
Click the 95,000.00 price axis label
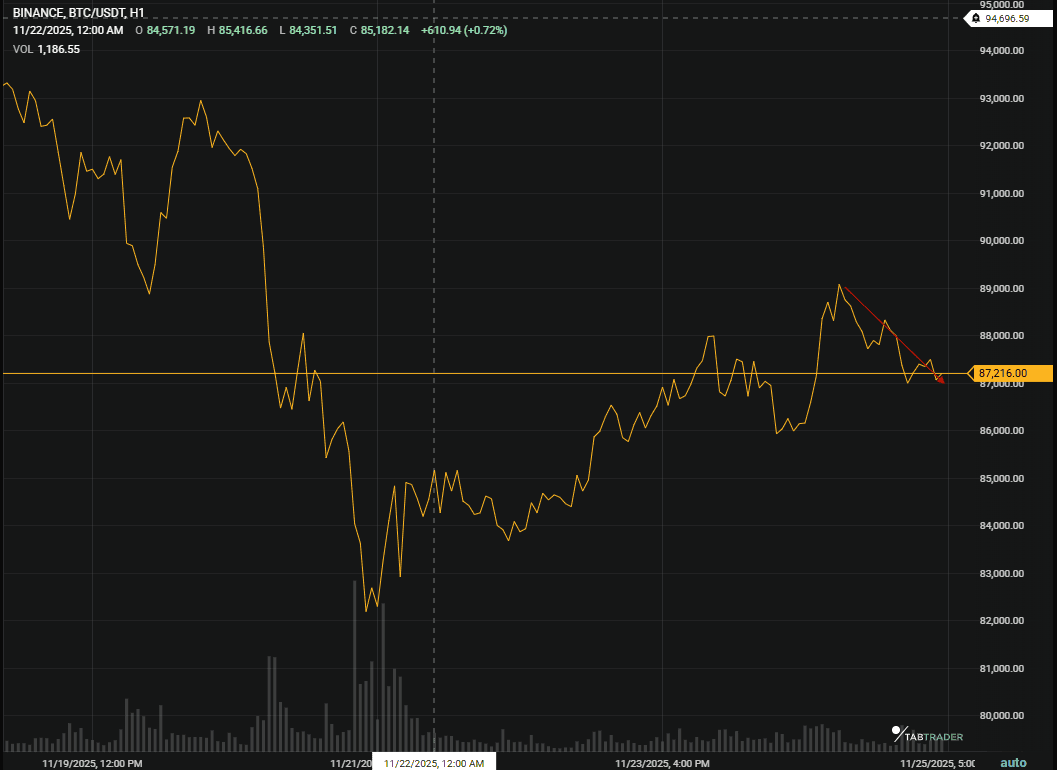pos(1000,7)
